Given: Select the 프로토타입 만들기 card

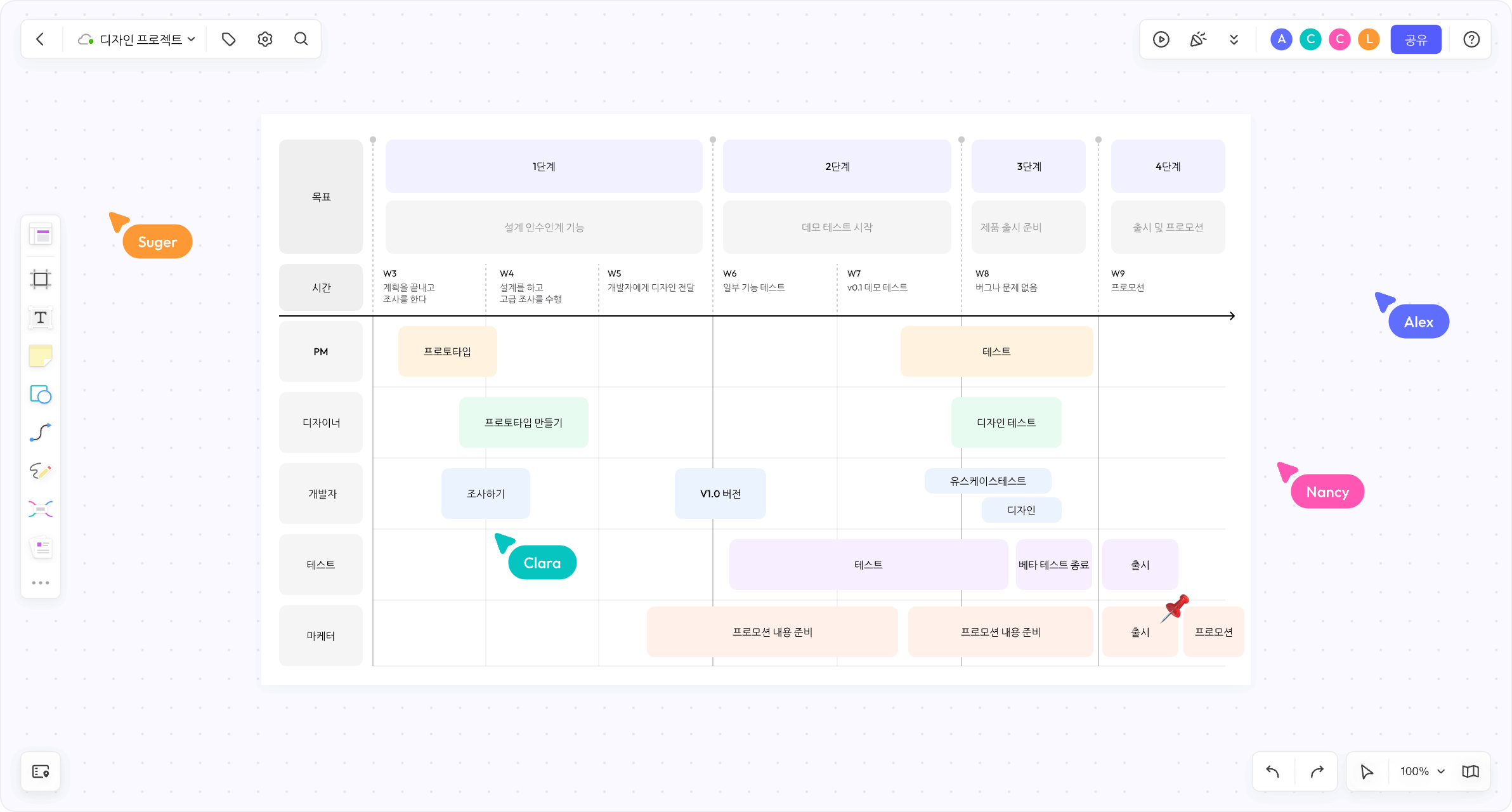Looking at the screenshot, I should [524, 422].
